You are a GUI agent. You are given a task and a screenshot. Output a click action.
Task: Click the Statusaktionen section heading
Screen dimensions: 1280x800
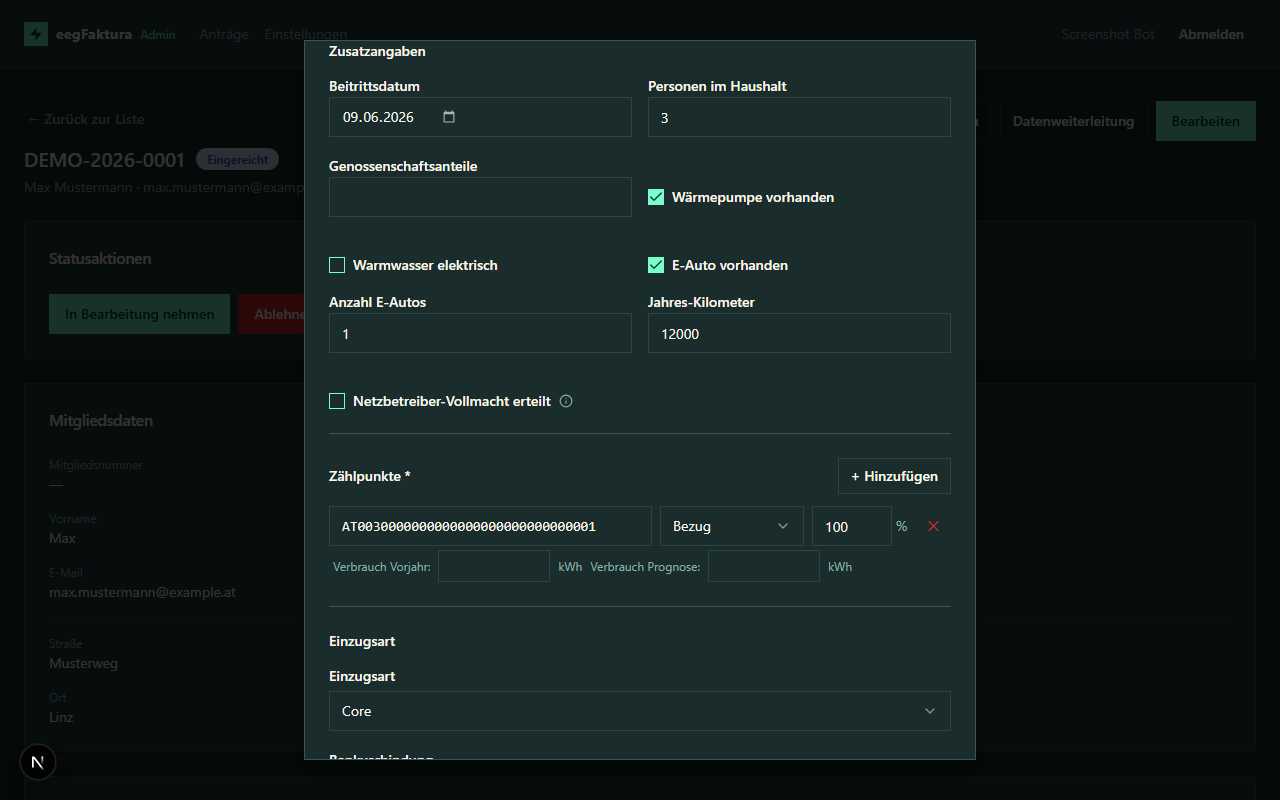100,259
